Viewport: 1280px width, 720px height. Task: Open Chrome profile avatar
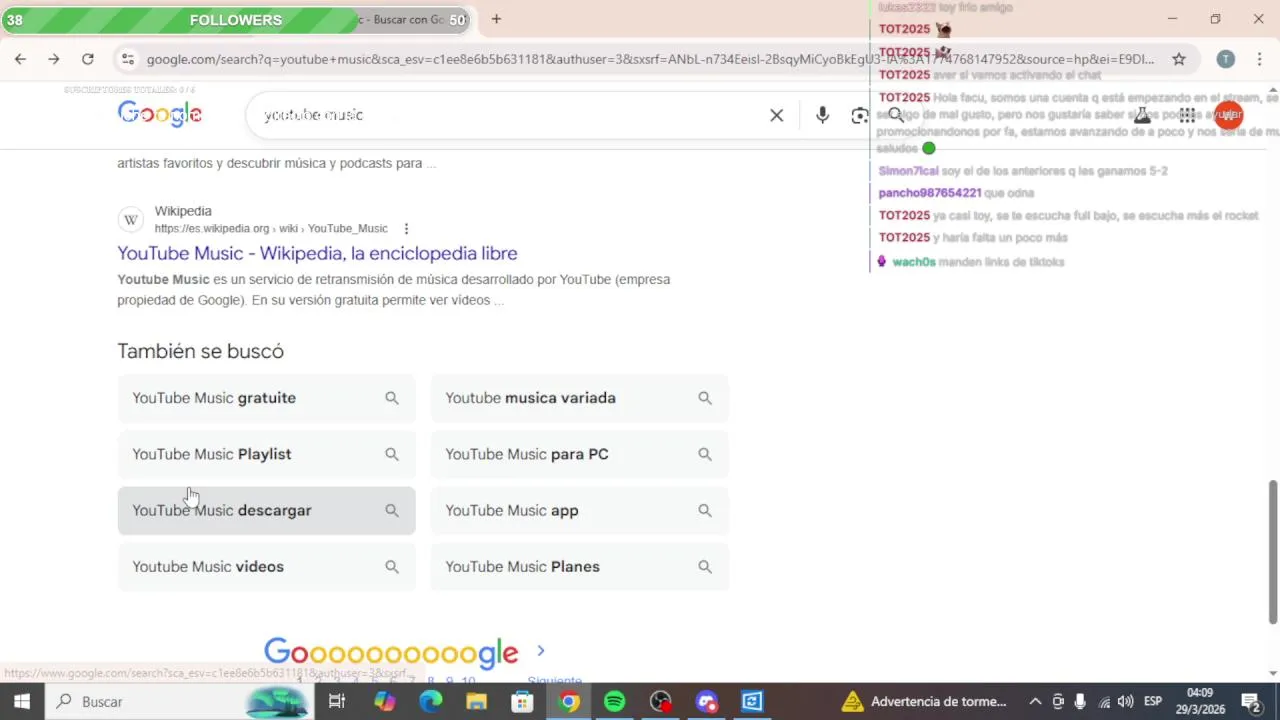click(x=1225, y=59)
